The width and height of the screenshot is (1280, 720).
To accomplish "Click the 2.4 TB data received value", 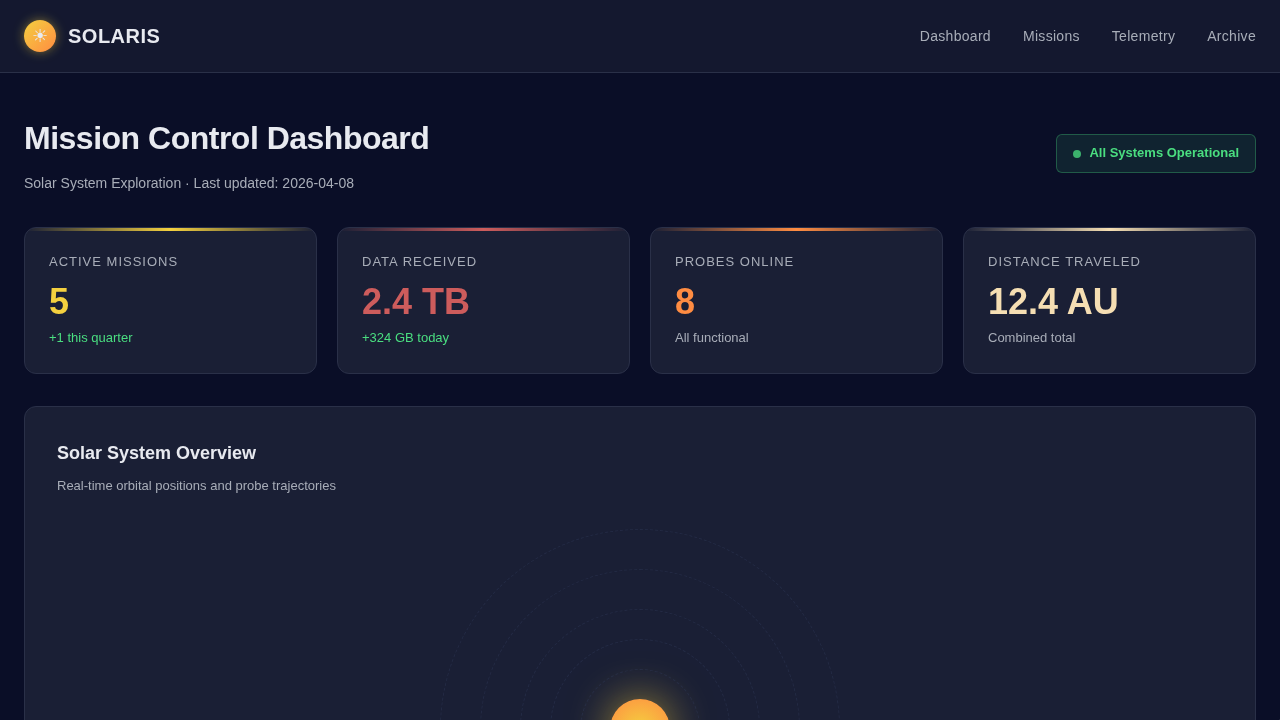I will (416, 302).
